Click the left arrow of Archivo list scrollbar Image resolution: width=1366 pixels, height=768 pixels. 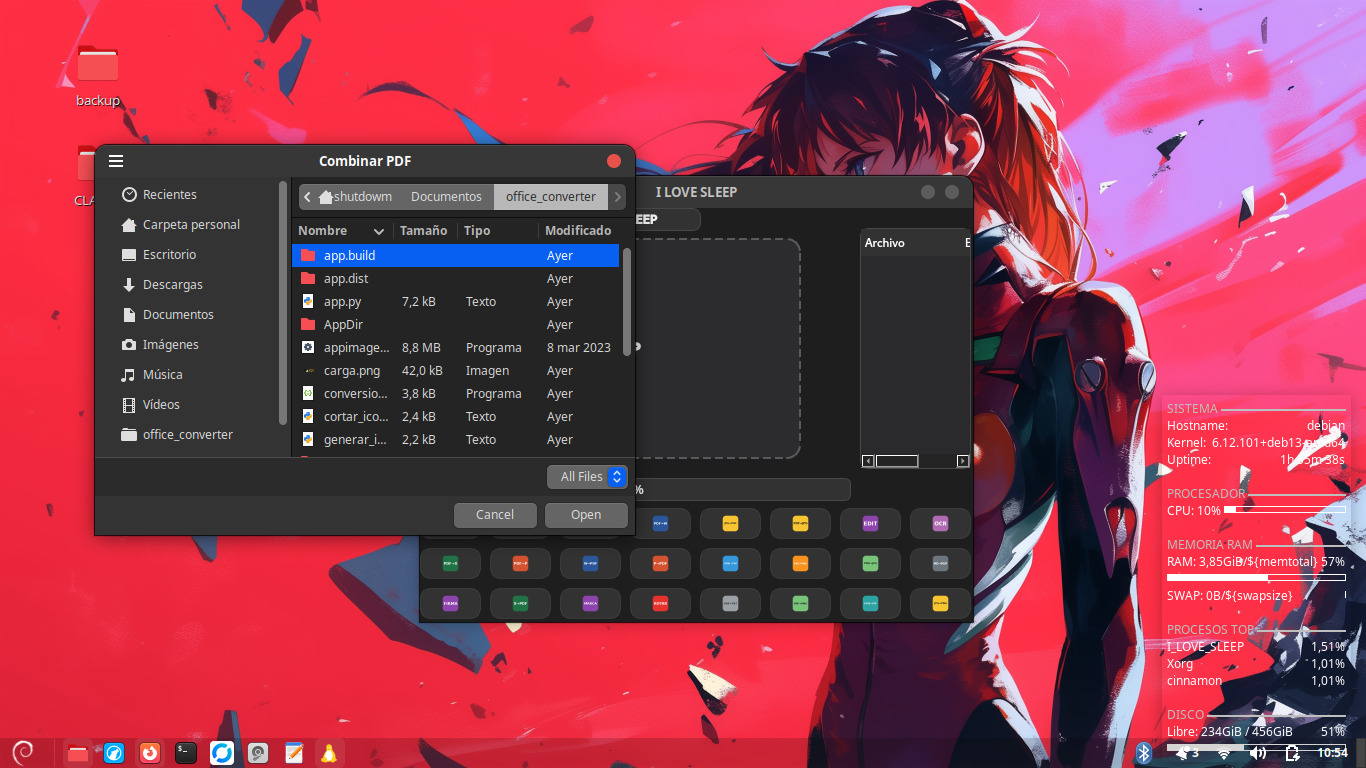(868, 461)
